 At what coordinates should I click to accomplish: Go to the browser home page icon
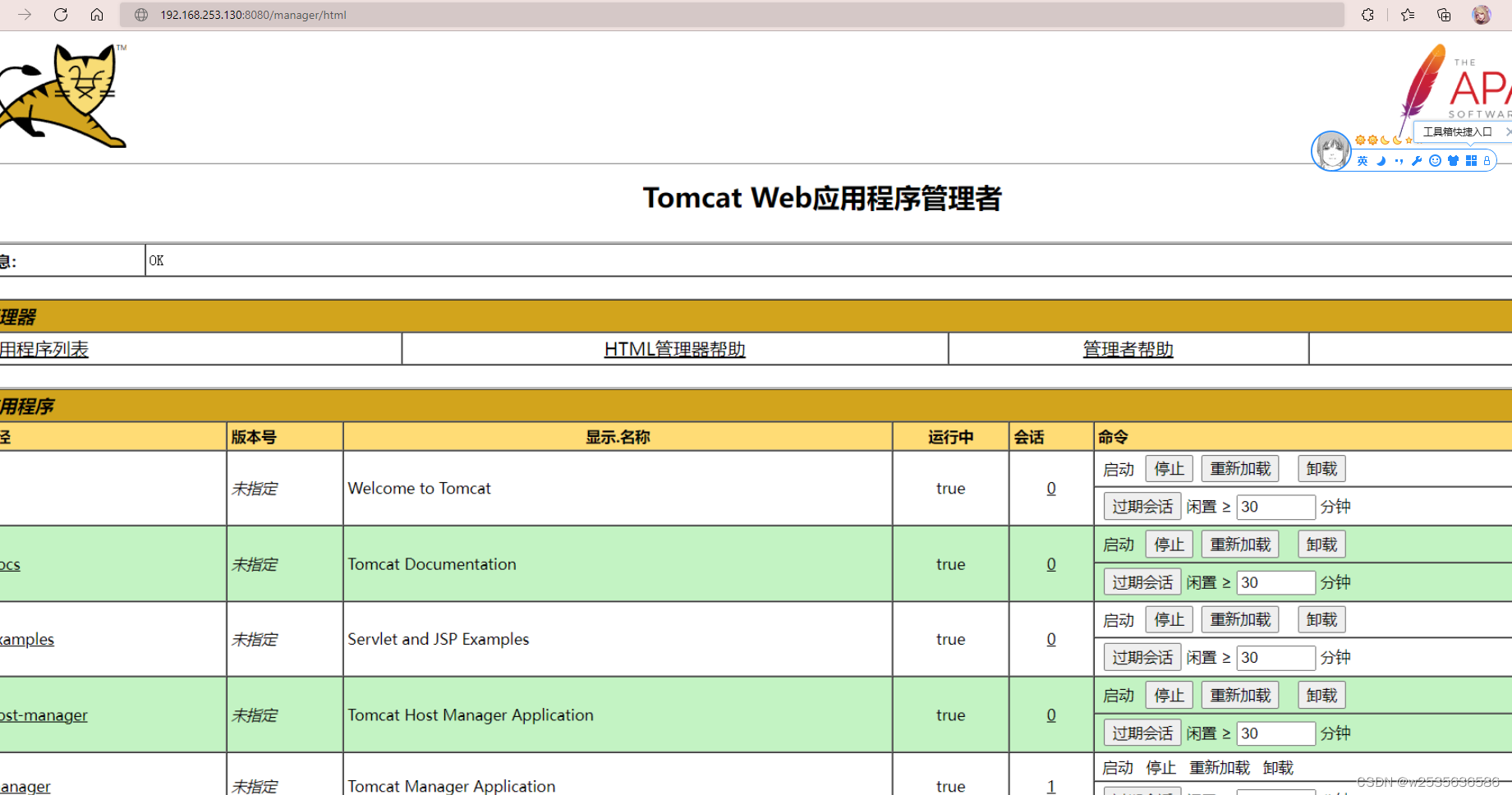pos(97,15)
